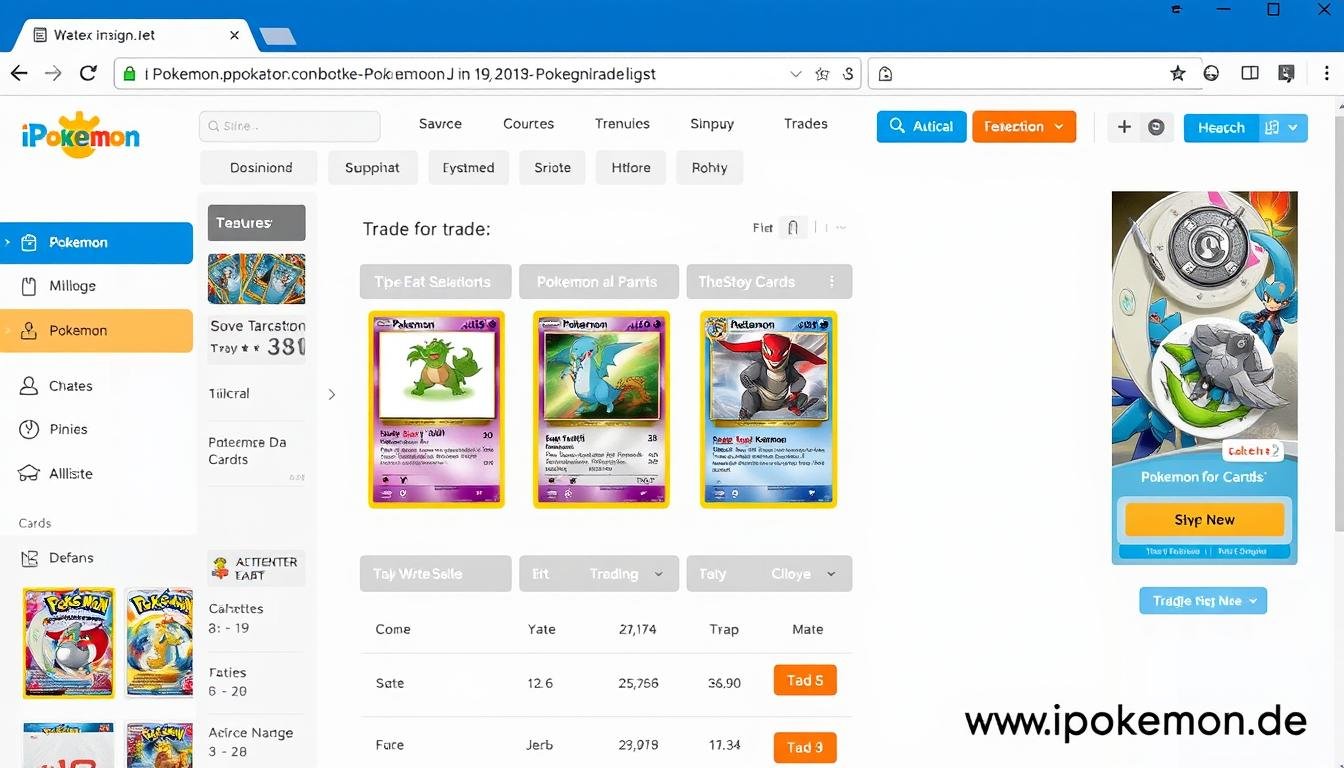This screenshot has width=1344, height=768.
Task: Select the Chates icon in the sidebar
Action: pyautogui.click(x=29, y=385)
